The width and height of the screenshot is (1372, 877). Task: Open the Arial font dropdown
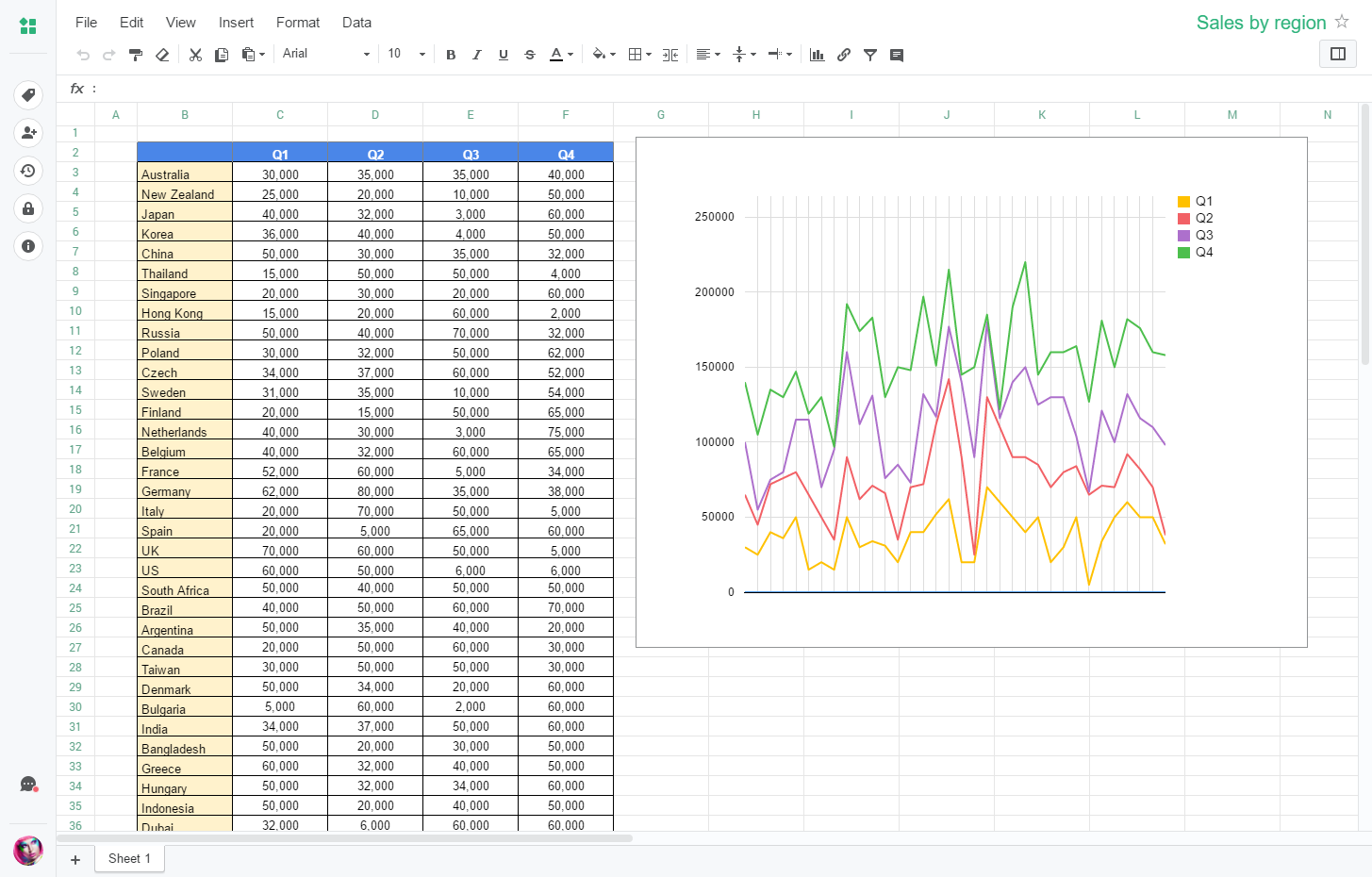[326, 54]
